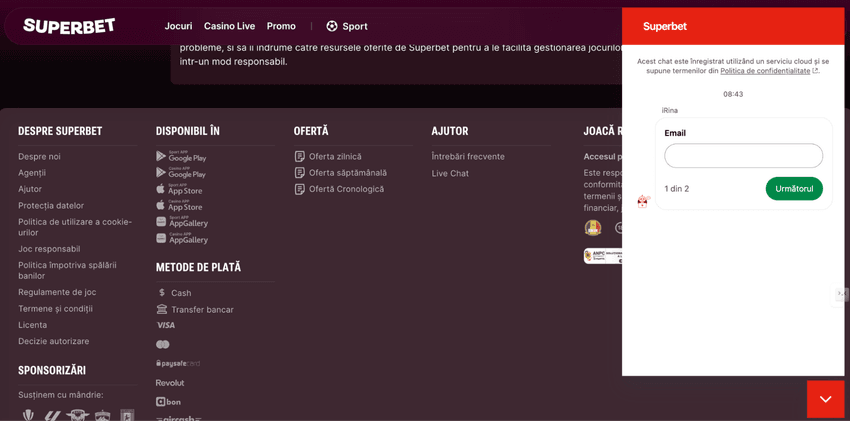The image size is (850, 421).
Task: Open the Casino Live menu item
Action: pos(229,26)
